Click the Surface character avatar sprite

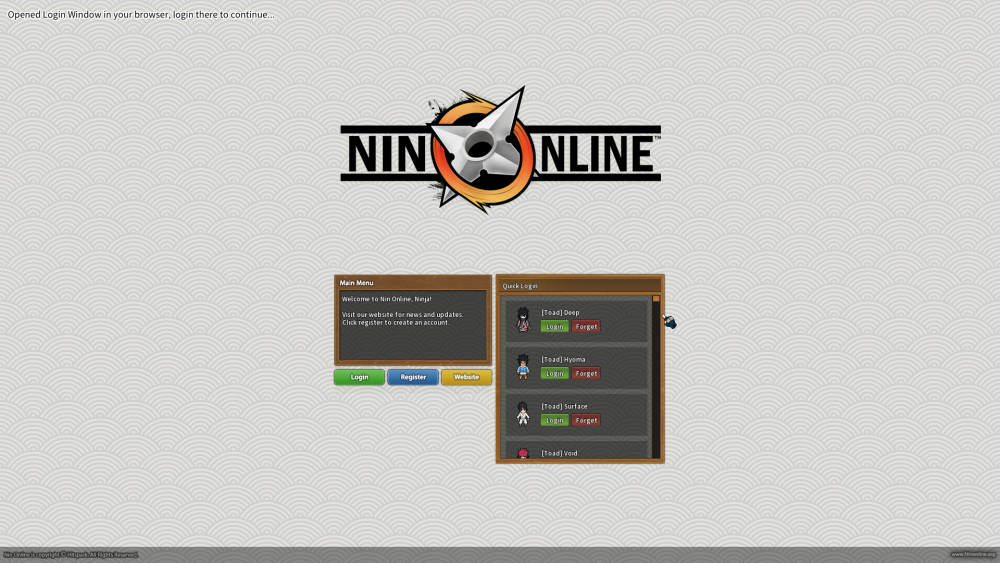click(x=522, y=413)
